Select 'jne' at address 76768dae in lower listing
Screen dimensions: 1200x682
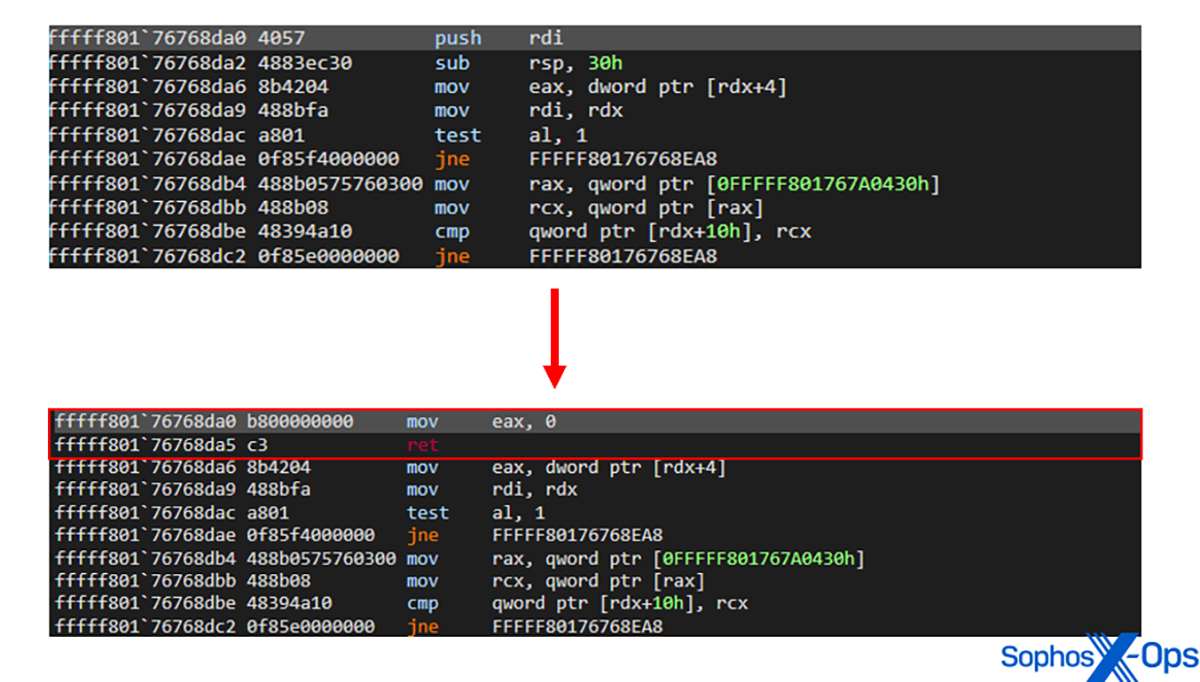coord(423,536)
